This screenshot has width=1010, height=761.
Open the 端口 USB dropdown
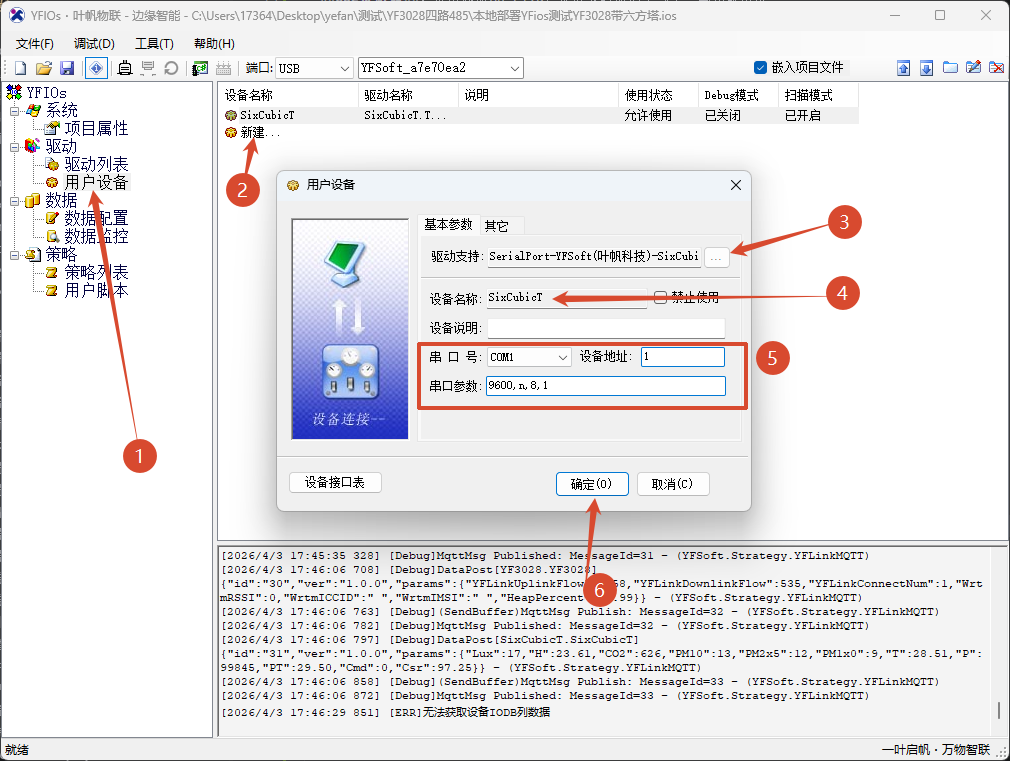pos(344,68)
